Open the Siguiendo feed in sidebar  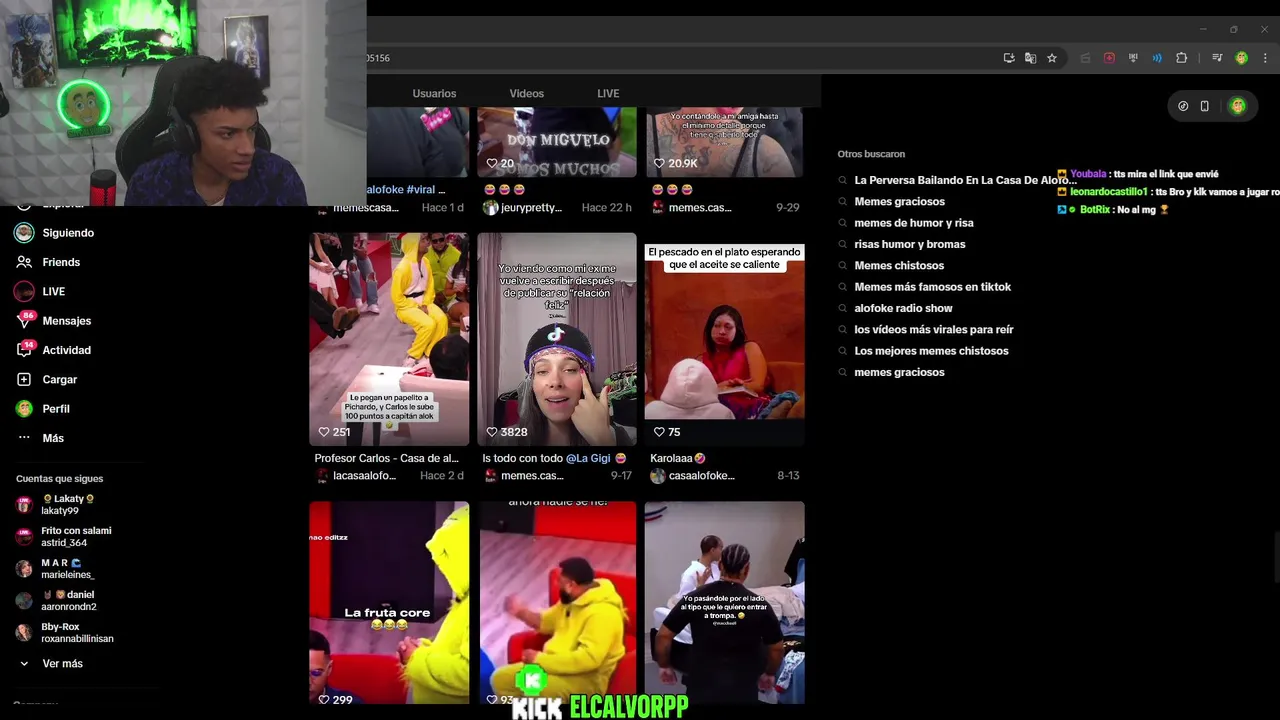click(55, 233)
